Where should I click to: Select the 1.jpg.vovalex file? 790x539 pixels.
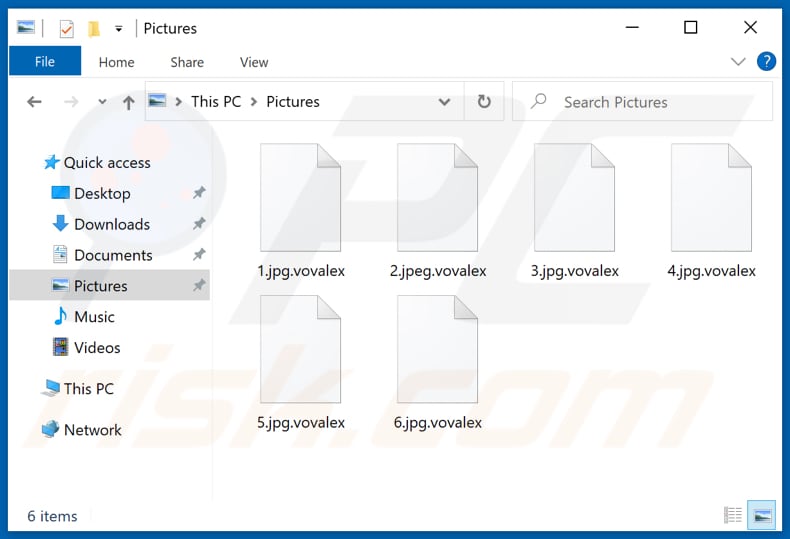tap(300, 210)
